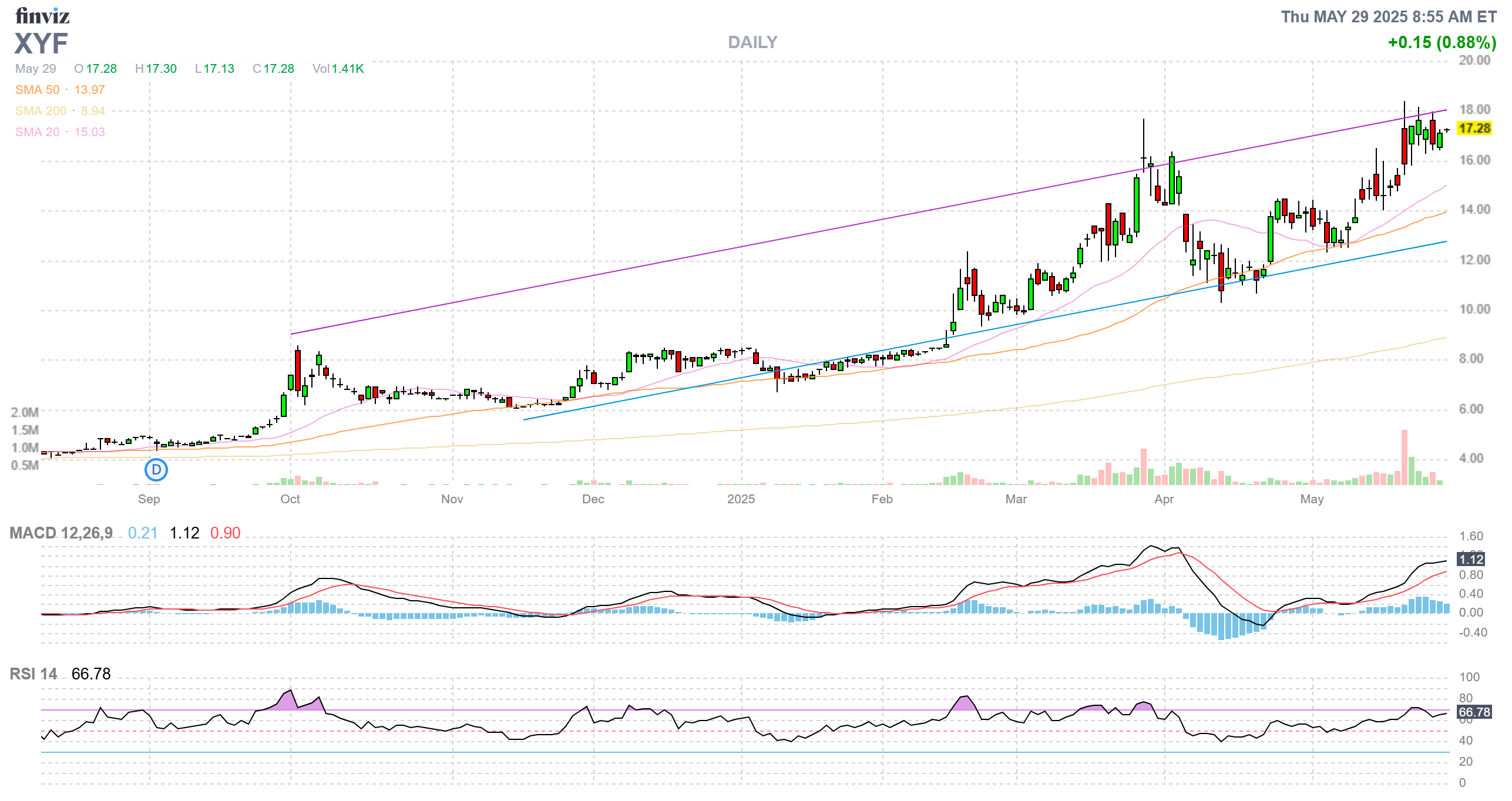
Task: Click the yellow 17.28 current price tag
Action: (x=1474, y=128)
